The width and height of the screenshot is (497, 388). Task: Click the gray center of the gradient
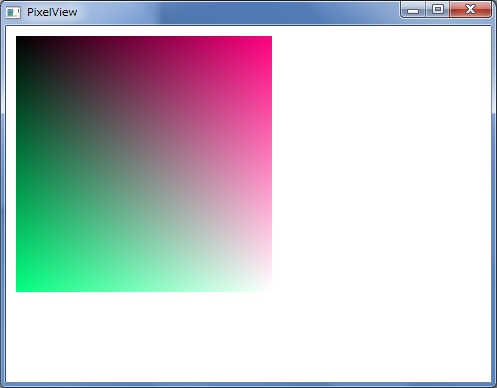(x=144, y=164)
